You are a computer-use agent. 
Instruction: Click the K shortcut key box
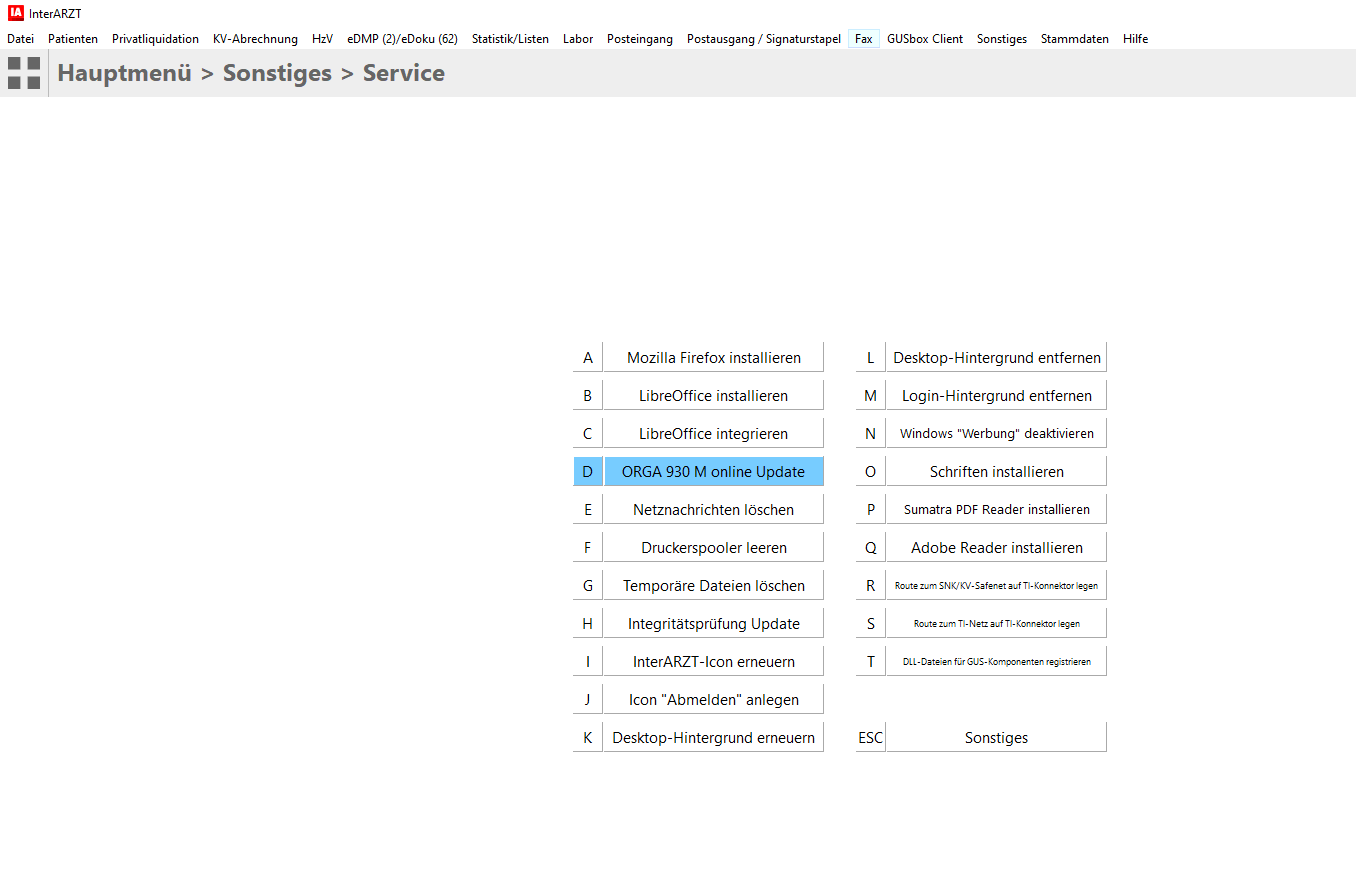588,737
